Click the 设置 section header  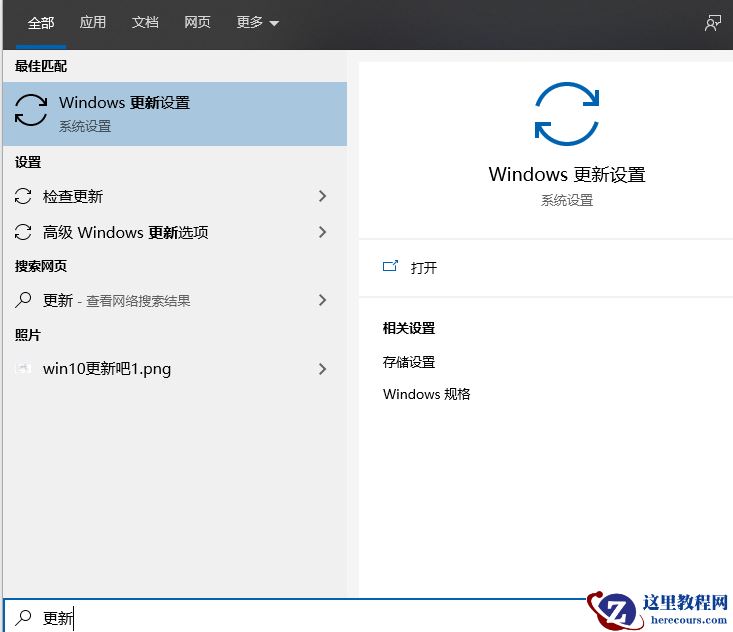(28, 162)
